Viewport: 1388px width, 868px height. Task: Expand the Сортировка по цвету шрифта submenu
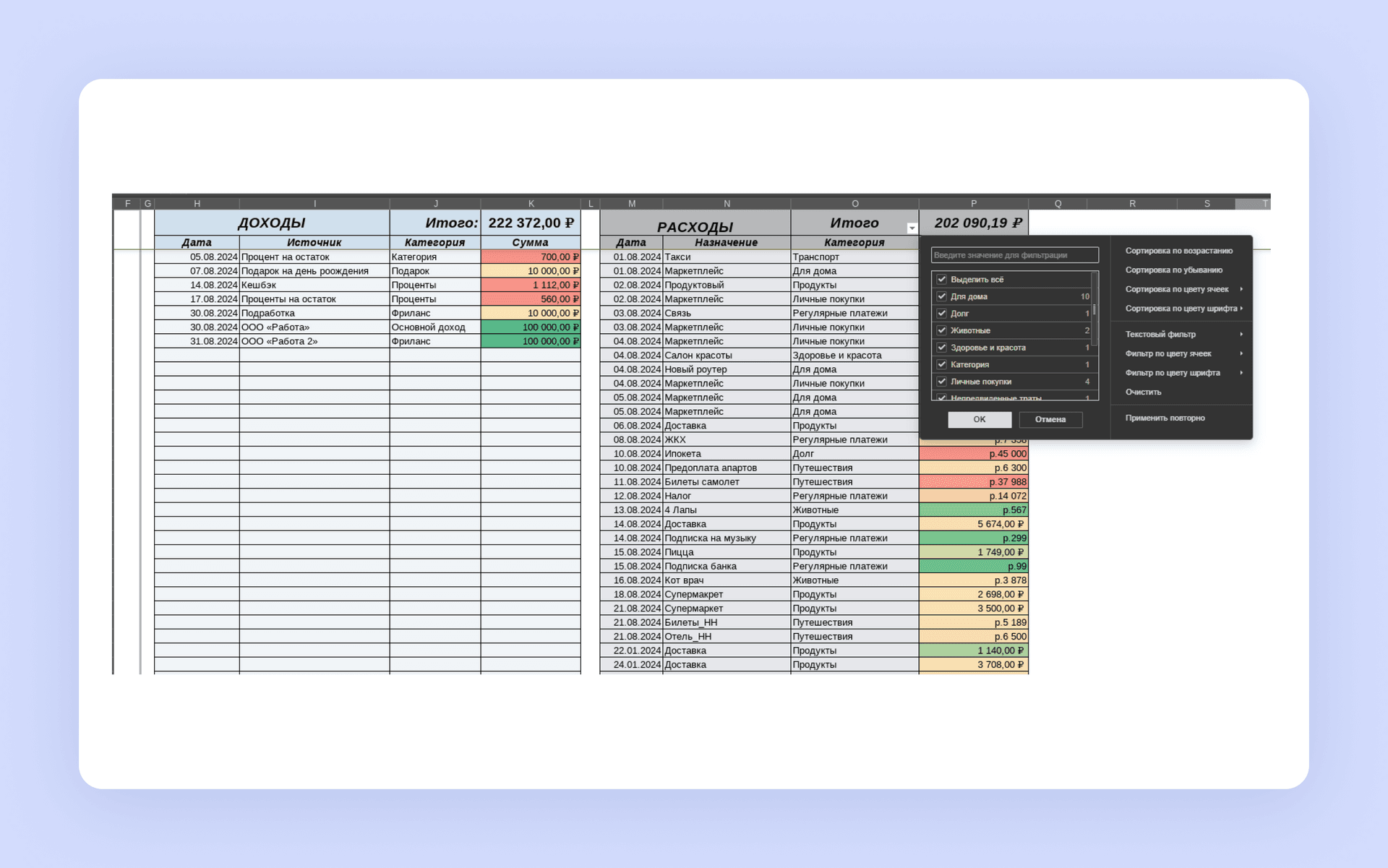[1183, 309]
